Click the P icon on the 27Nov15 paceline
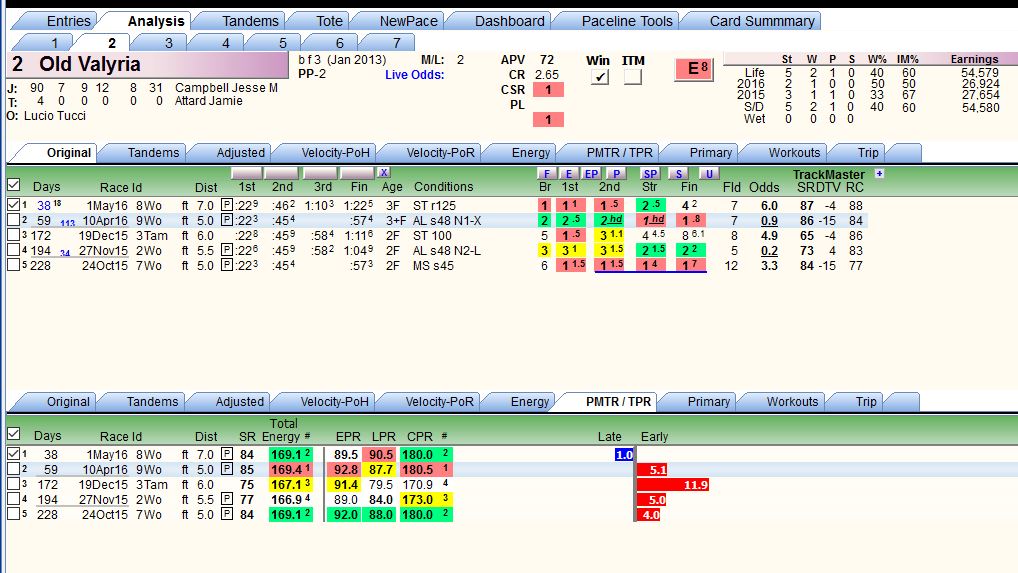 (x=227, y=250)
